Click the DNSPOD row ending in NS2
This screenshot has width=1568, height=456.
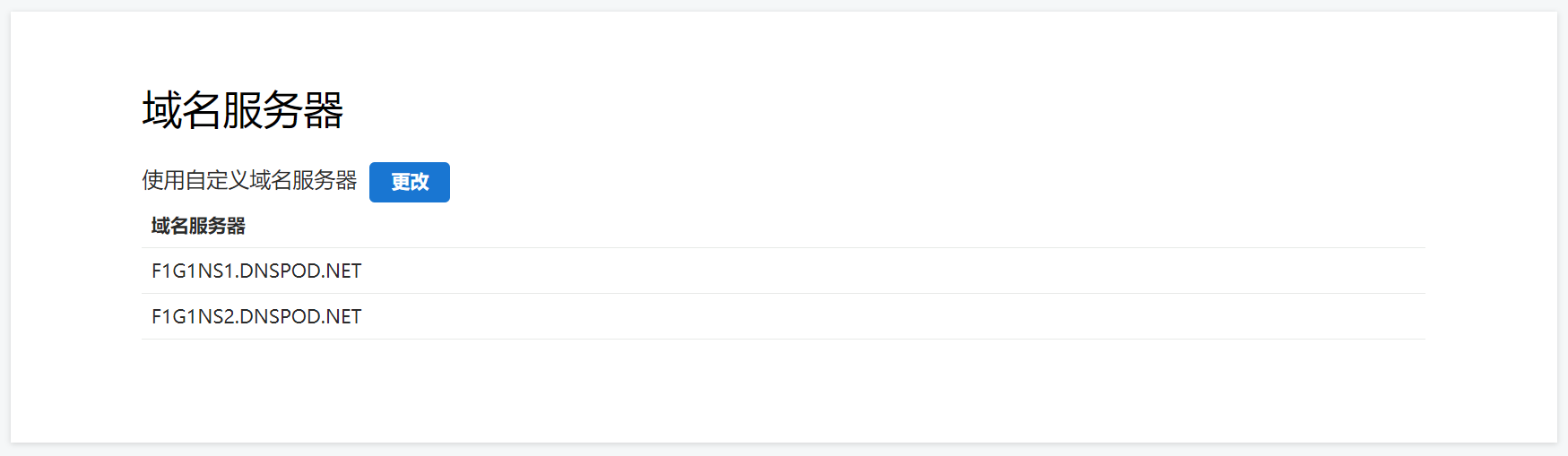256,316
